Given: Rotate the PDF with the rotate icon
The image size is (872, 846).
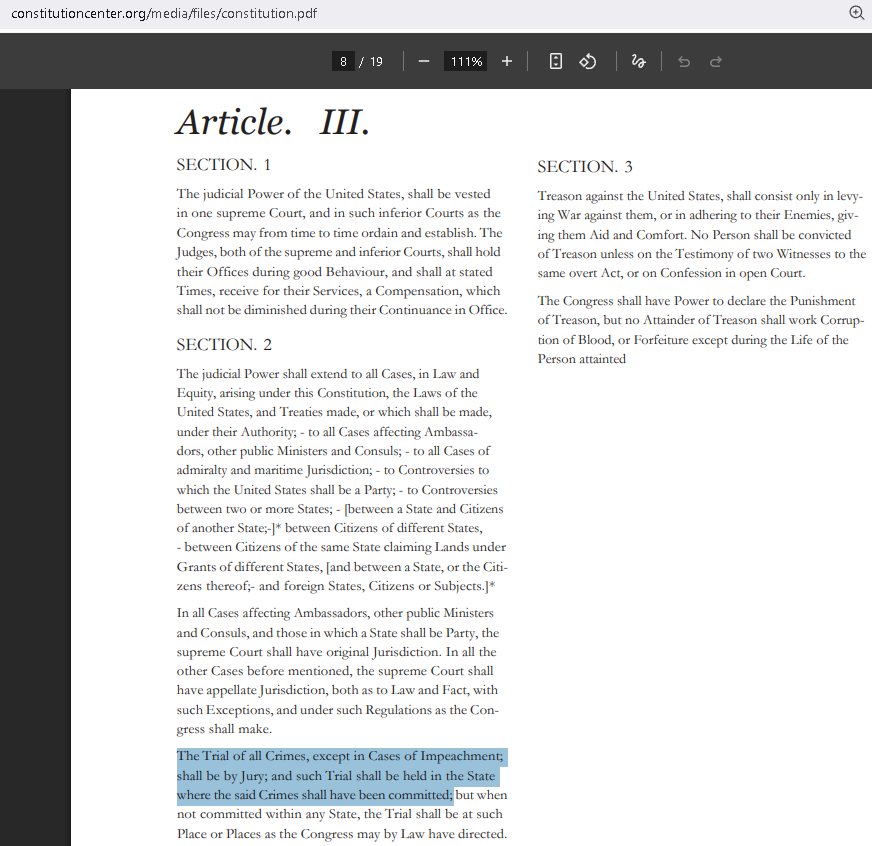Looking at the screenshot, I should pos(588,61).
